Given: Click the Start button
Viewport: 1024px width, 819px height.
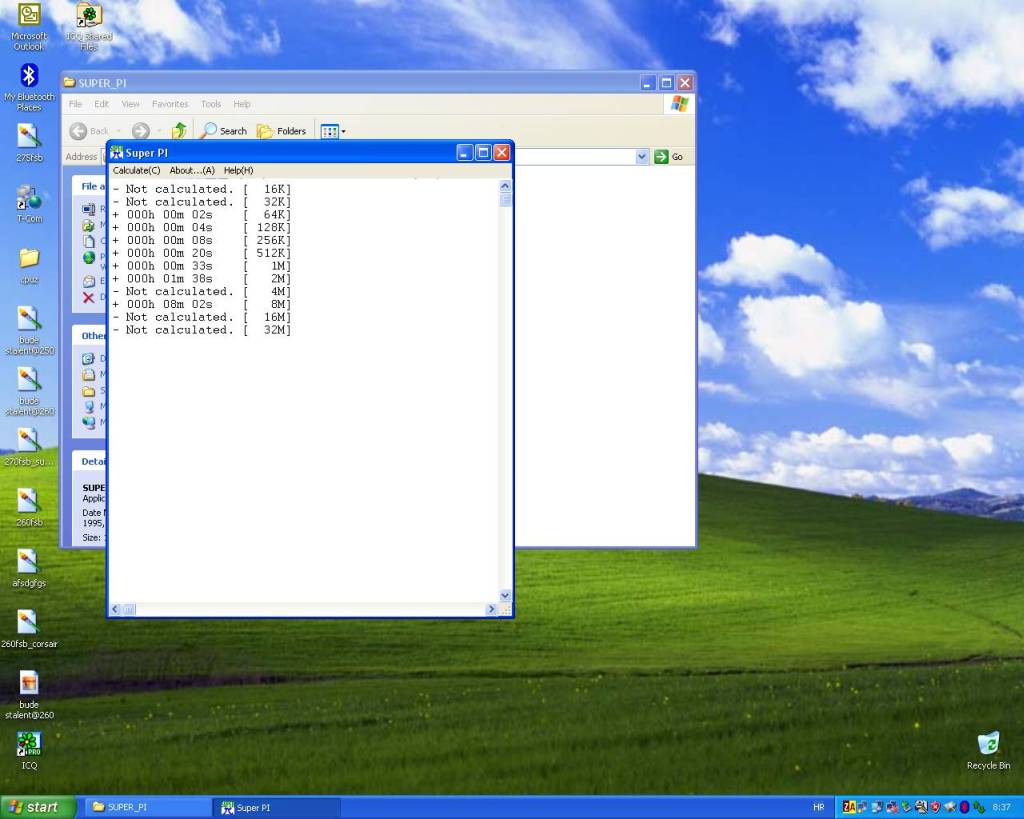Looking at the screenshot, I should (x=38, y=807).
